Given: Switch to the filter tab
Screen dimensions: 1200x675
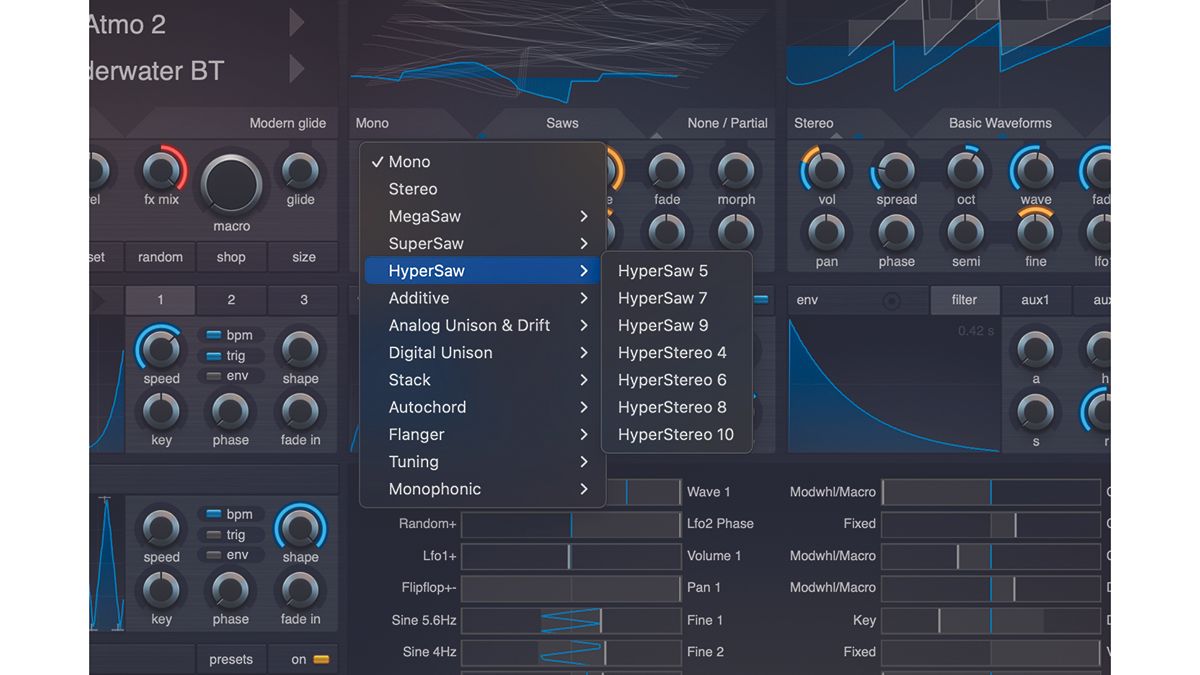Looking at the screenshot, I should coord(964,299).
